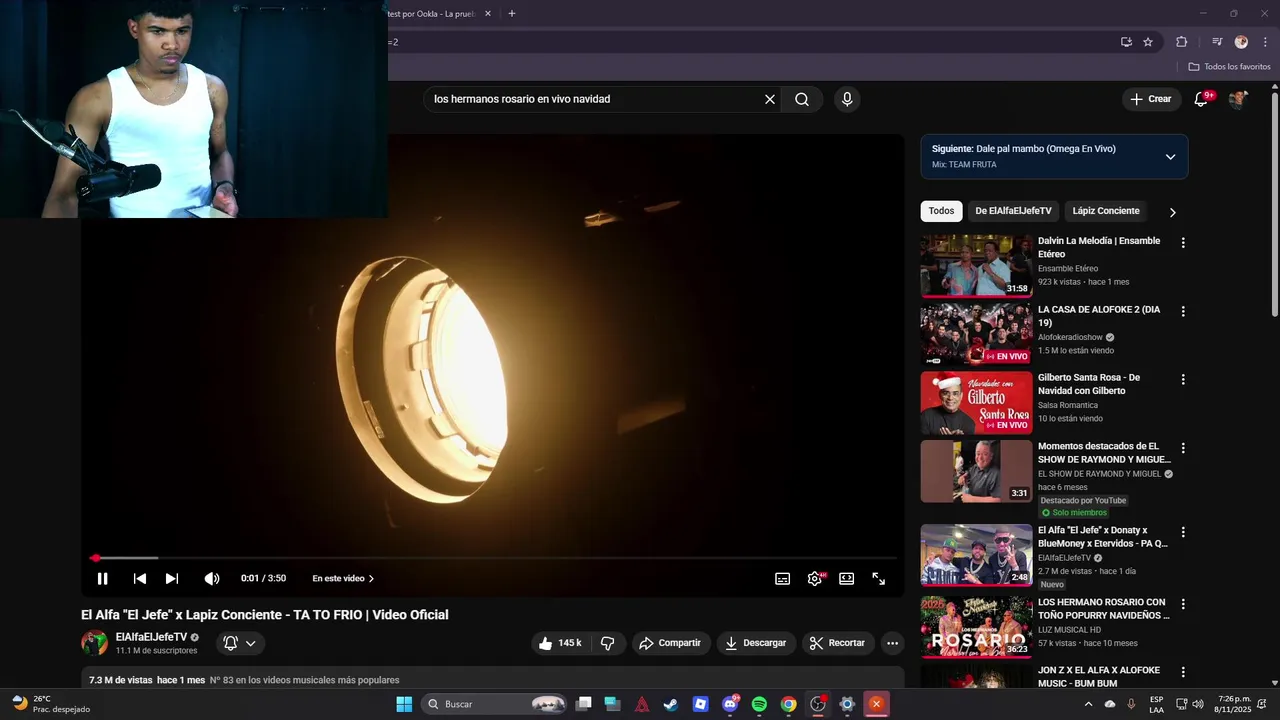Run search with magnifier button
This screenshot has height=720, width=1280.
tap(802, 99)
